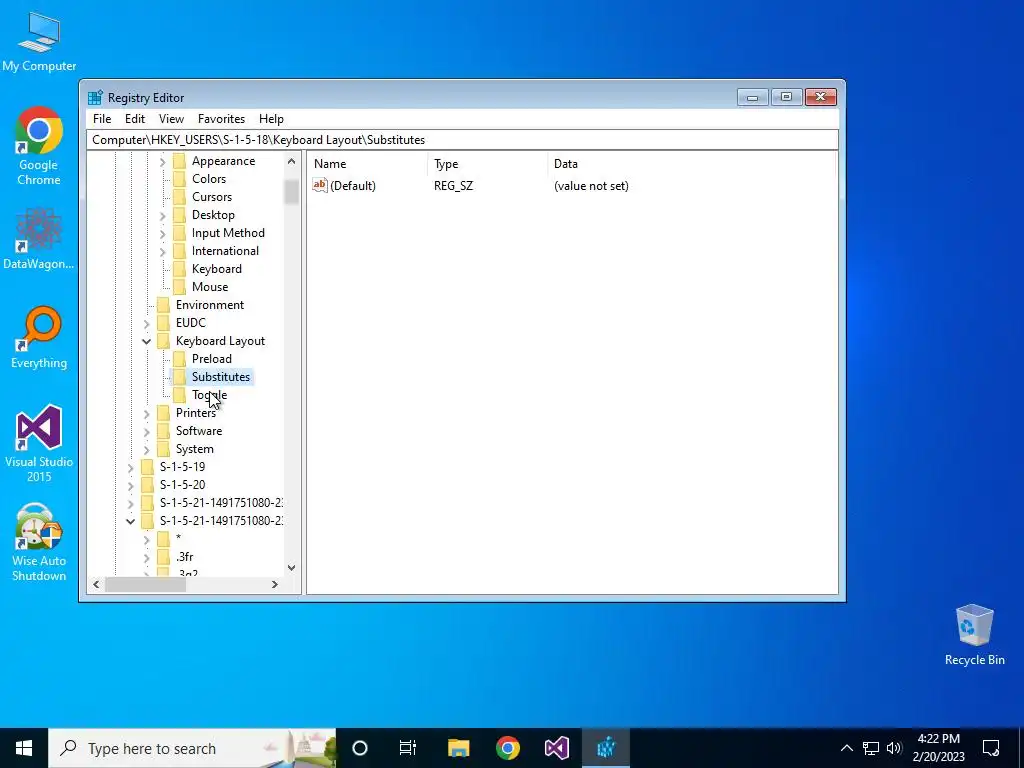Screen dimensions: 1024x768
Task: Collapse the Keyboard Layout key
Action: tap(146, 342)
